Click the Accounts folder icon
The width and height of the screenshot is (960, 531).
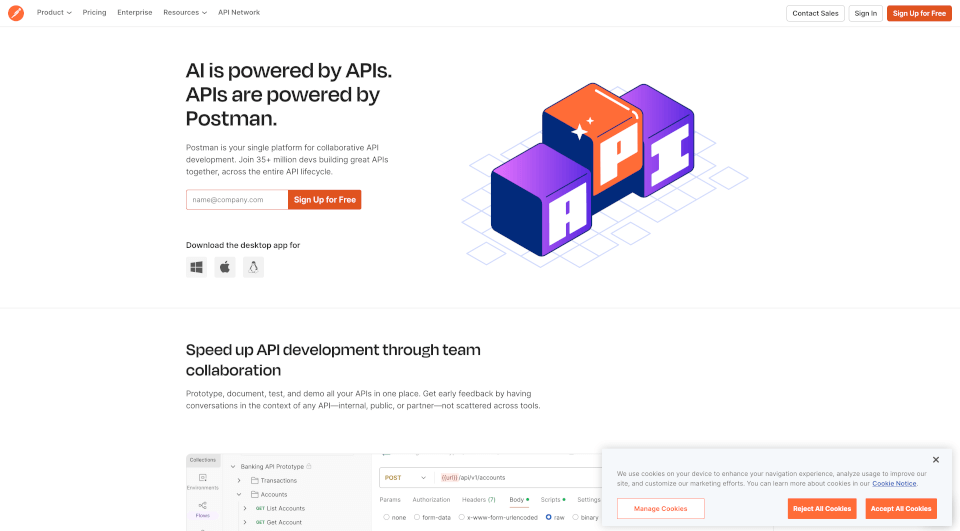point(255,494)
